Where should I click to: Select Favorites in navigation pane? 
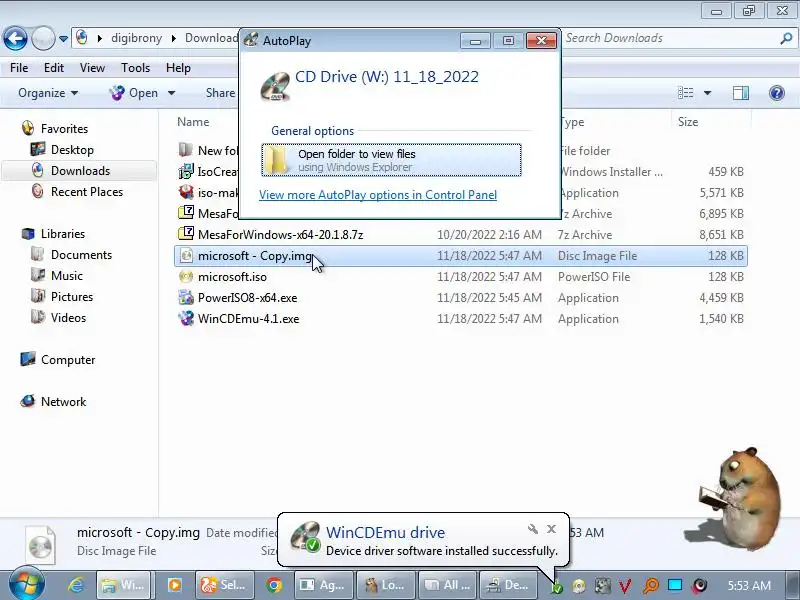pos(64,129)
